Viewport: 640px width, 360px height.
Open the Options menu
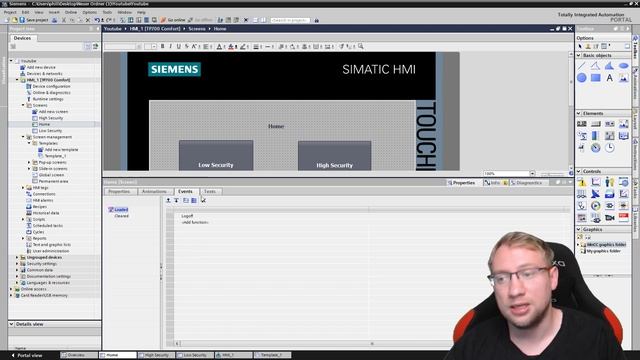point(90,12)
